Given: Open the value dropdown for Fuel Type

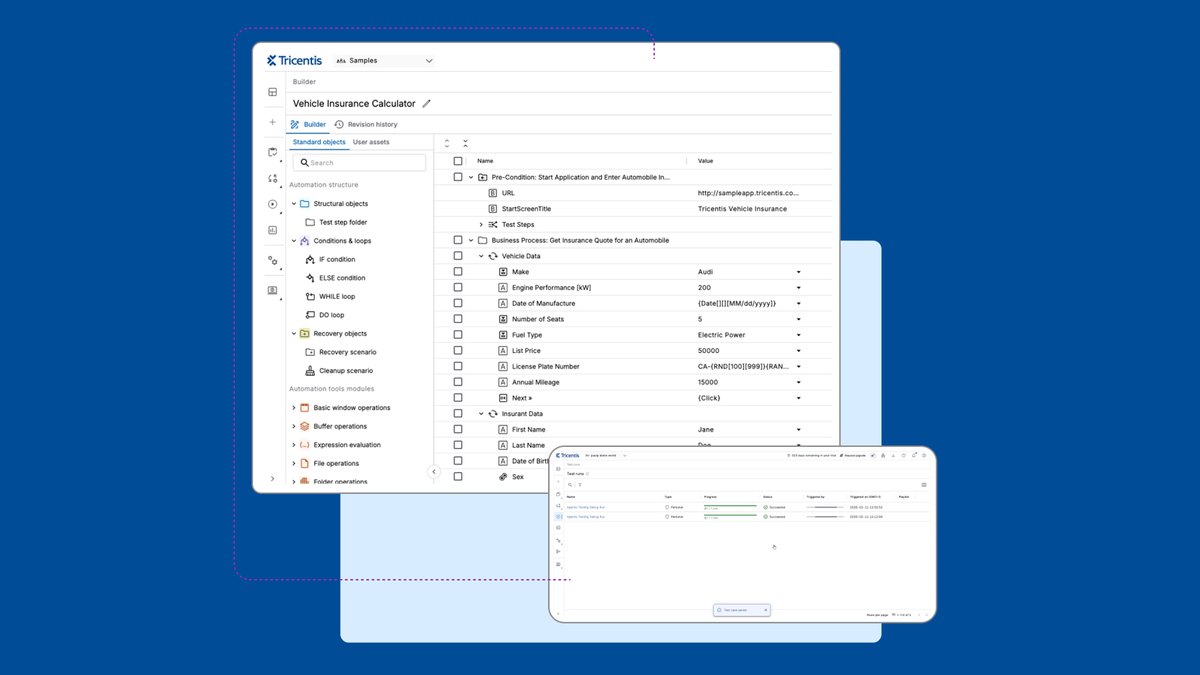Looking at the screenshot, I should pos(799,335).
